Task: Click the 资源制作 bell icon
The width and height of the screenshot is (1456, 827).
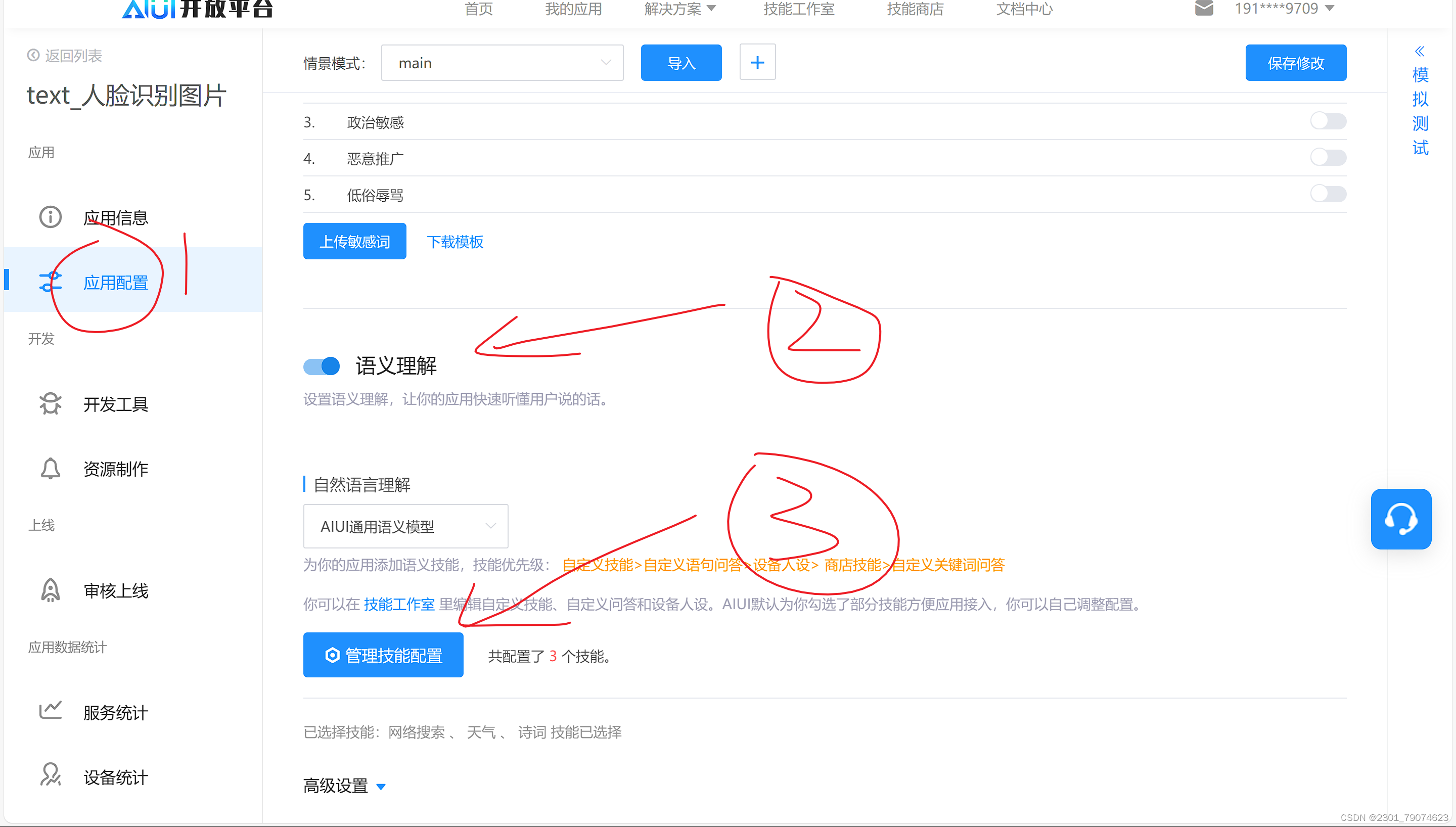Action: pyautogui.click(x=50, y=468)
